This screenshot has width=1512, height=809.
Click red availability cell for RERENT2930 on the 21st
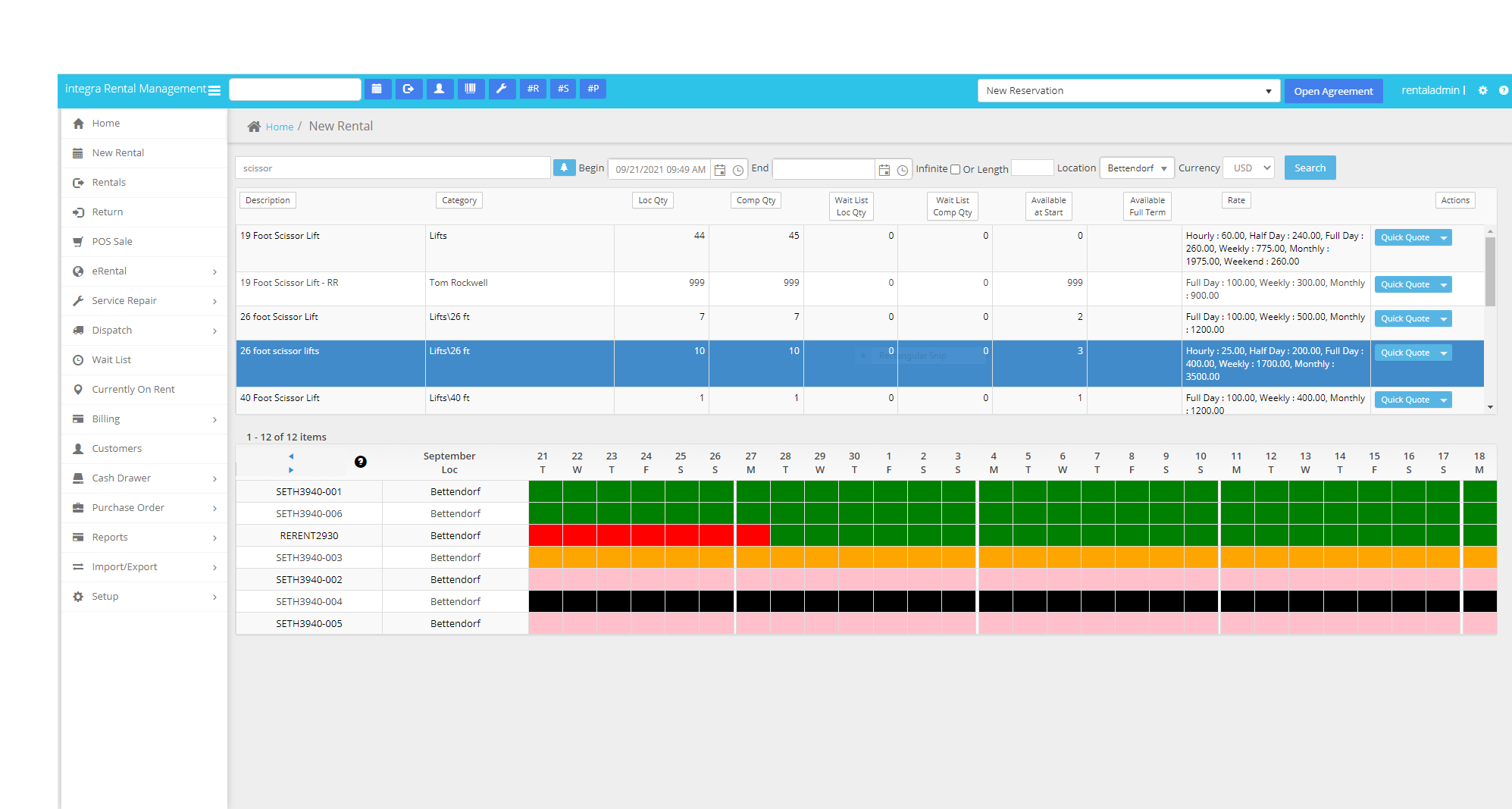(x=545, y=535)
